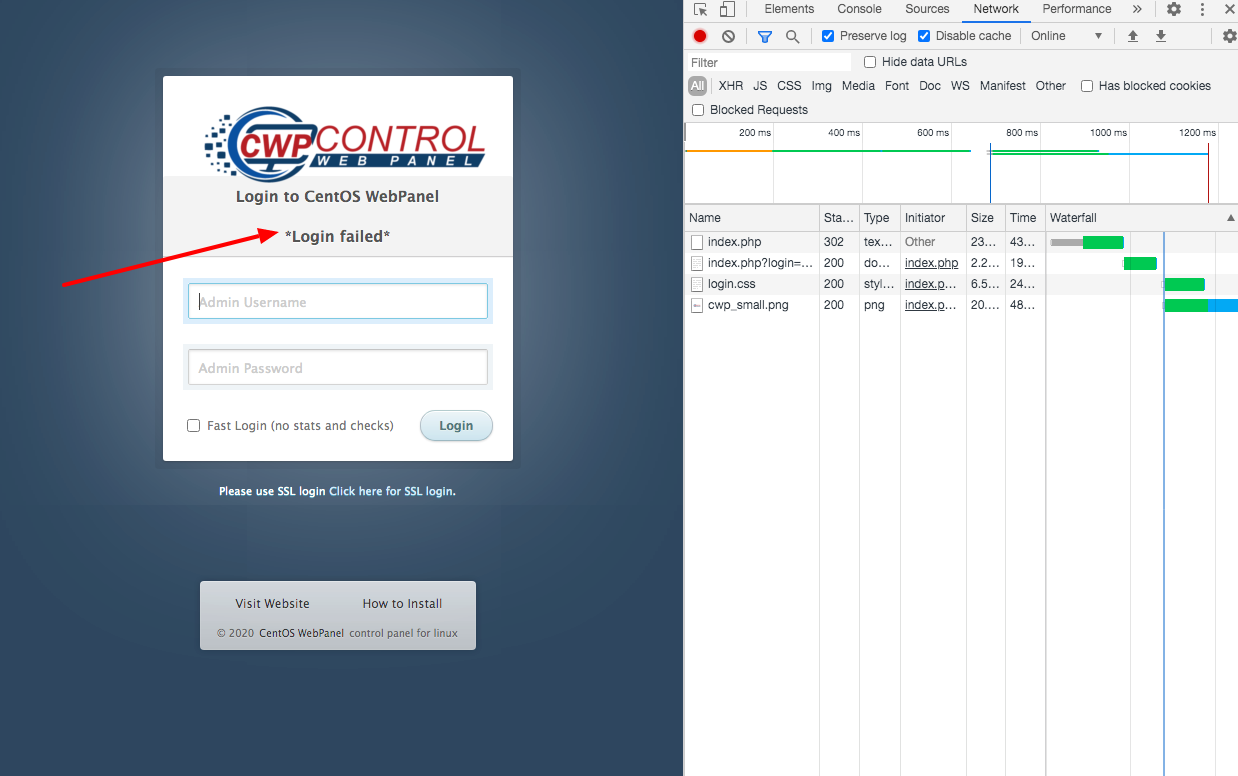Open the Online throttling dropdown
The image size is (1238, 776).
coord(1066,36)
